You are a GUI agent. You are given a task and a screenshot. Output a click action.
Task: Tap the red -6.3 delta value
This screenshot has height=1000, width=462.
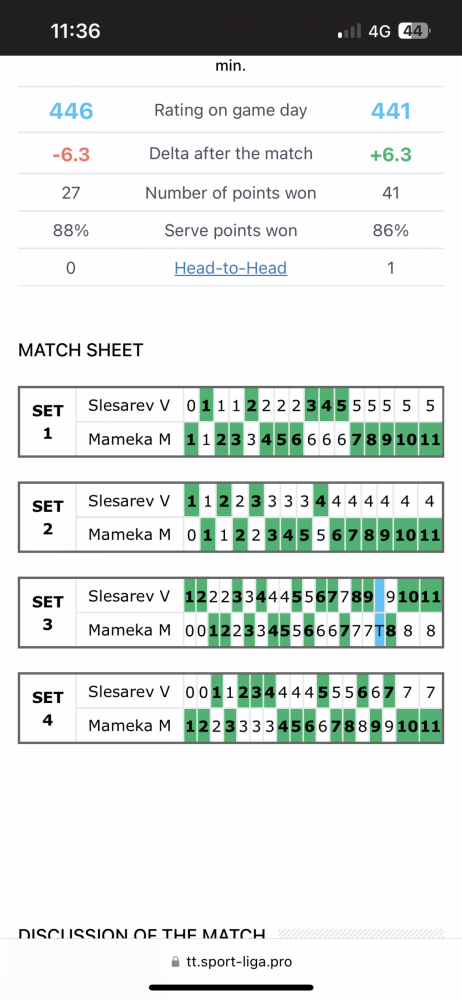pyautogui.click(x=71, y=154)
